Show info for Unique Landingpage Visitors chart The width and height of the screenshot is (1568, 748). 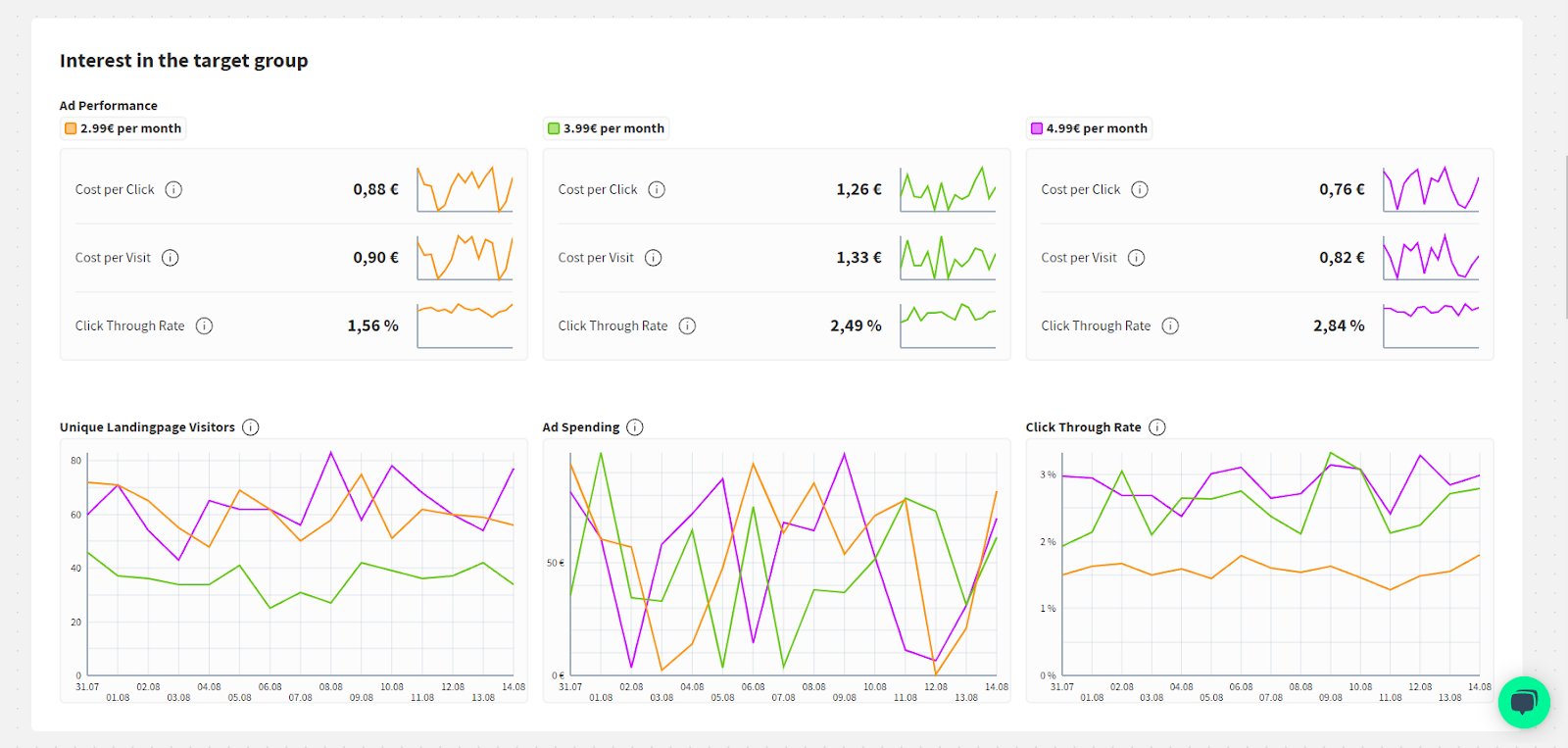(251, 427)
